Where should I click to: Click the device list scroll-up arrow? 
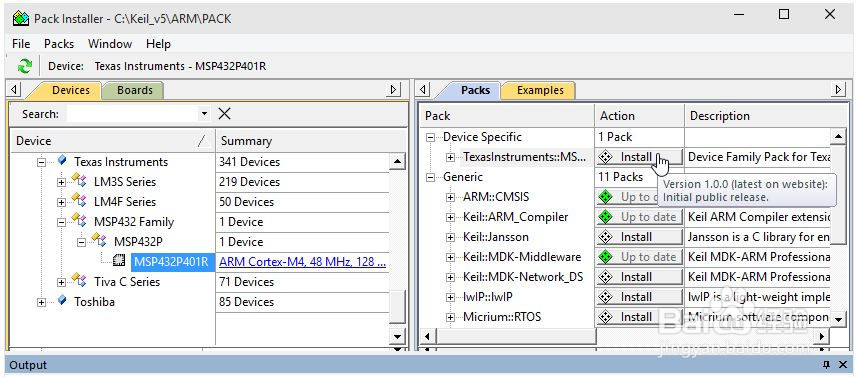pyautogui.click(x=398, y=162)
